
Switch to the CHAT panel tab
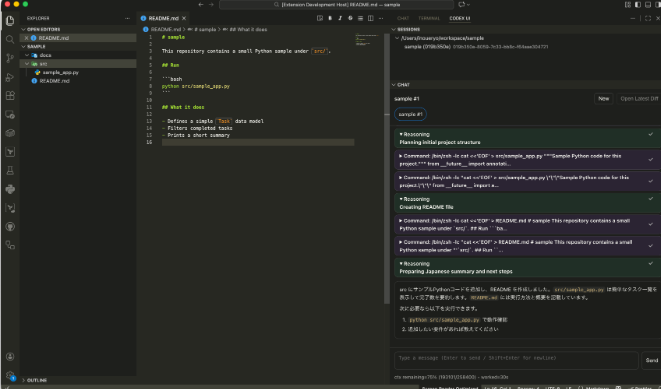coord(403,18)
